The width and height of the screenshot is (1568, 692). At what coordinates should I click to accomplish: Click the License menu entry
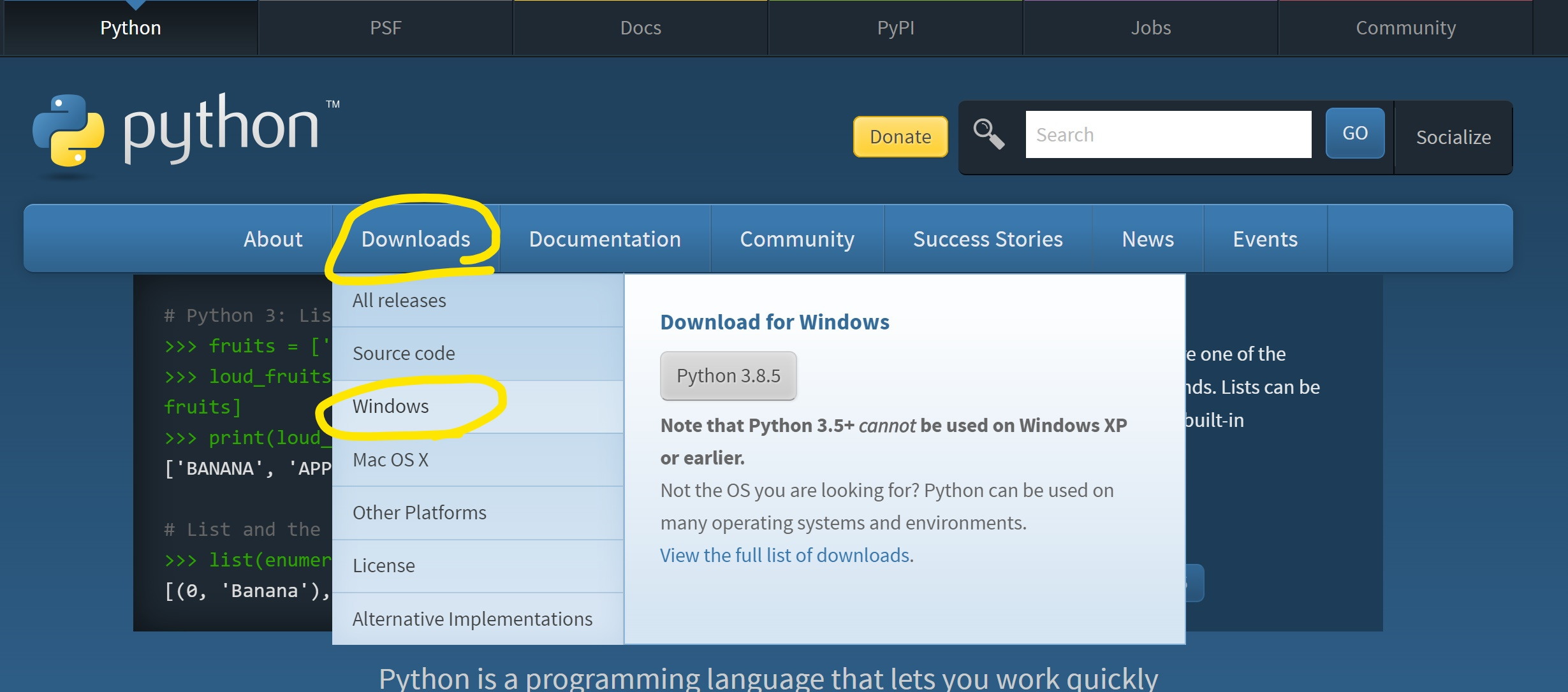pos(383,566)
